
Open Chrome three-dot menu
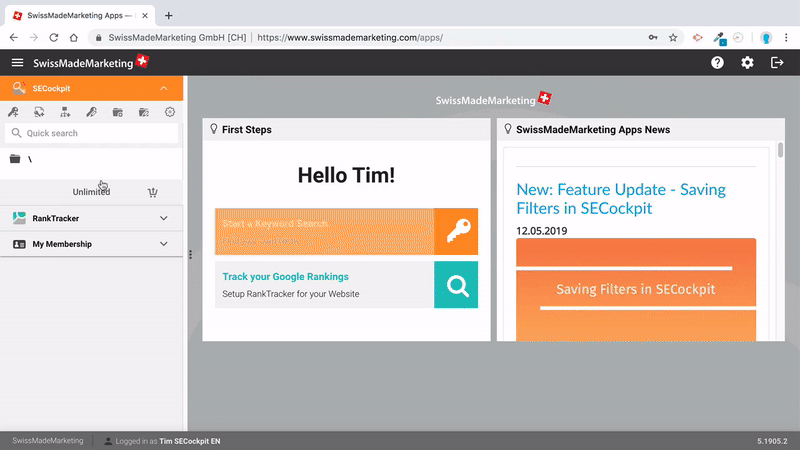tap(786, 37)
